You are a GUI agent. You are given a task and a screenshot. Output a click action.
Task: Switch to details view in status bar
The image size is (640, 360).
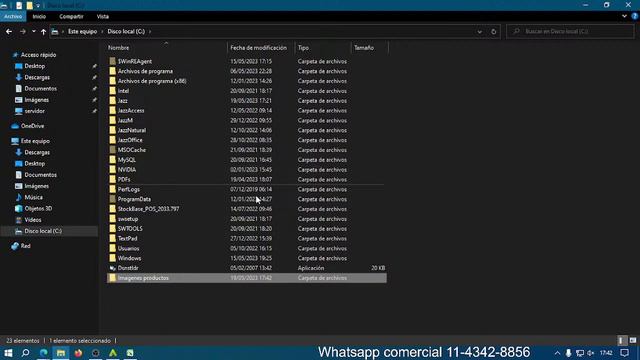point(621,340)
